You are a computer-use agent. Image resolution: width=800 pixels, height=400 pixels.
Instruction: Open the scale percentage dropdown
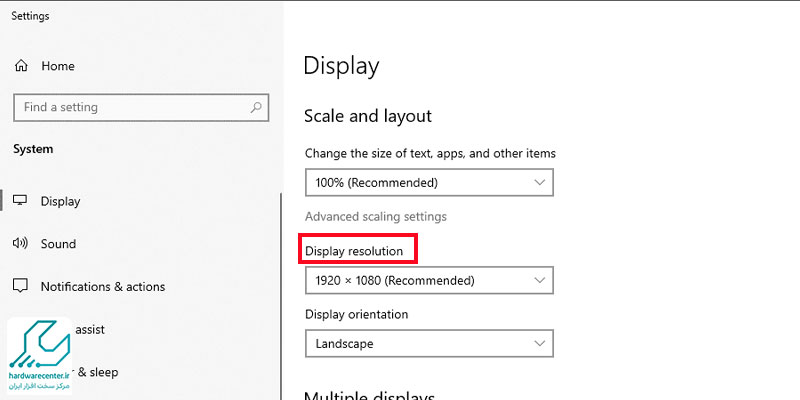(x=429, y=183)
